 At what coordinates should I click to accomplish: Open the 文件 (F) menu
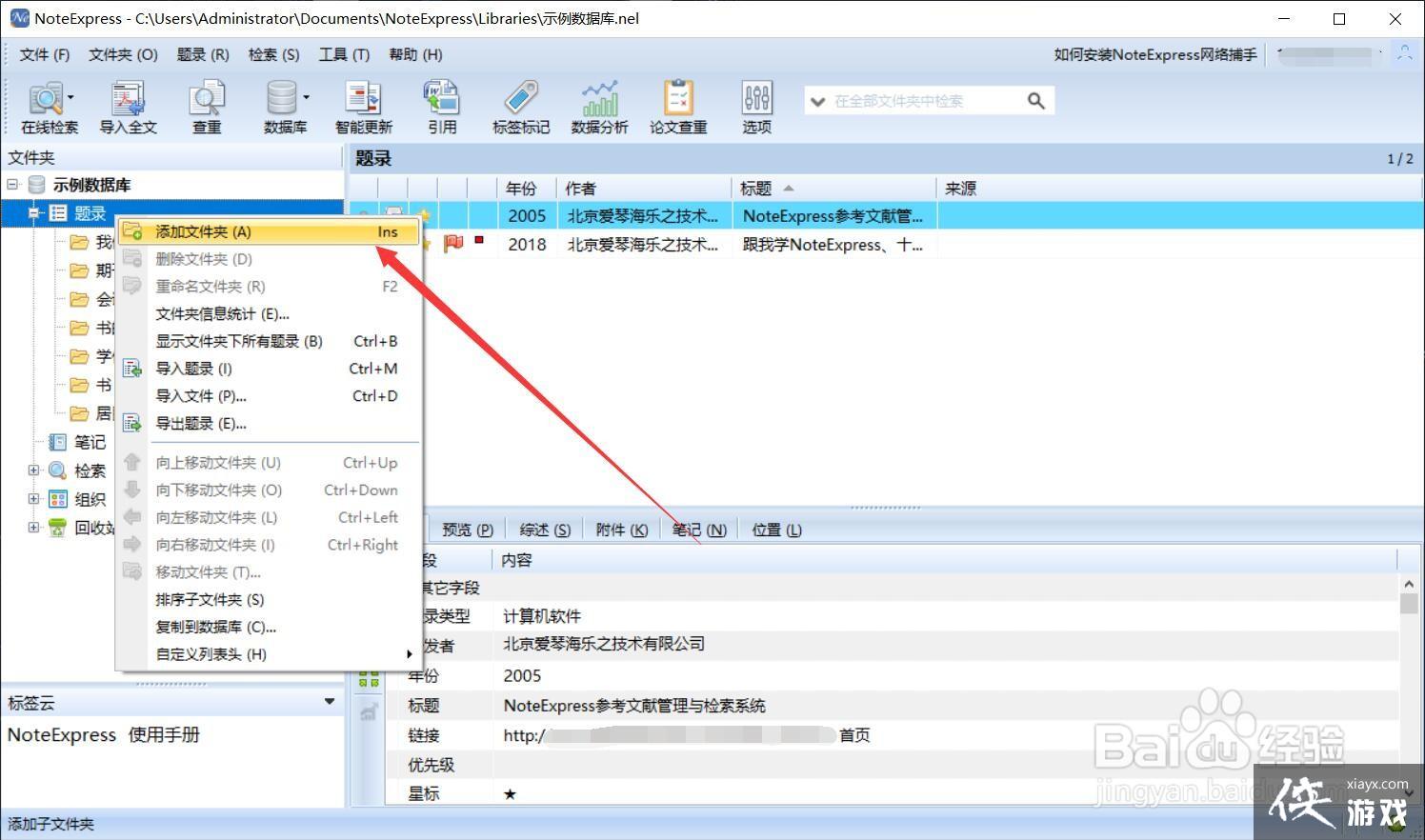pos(45,54)
